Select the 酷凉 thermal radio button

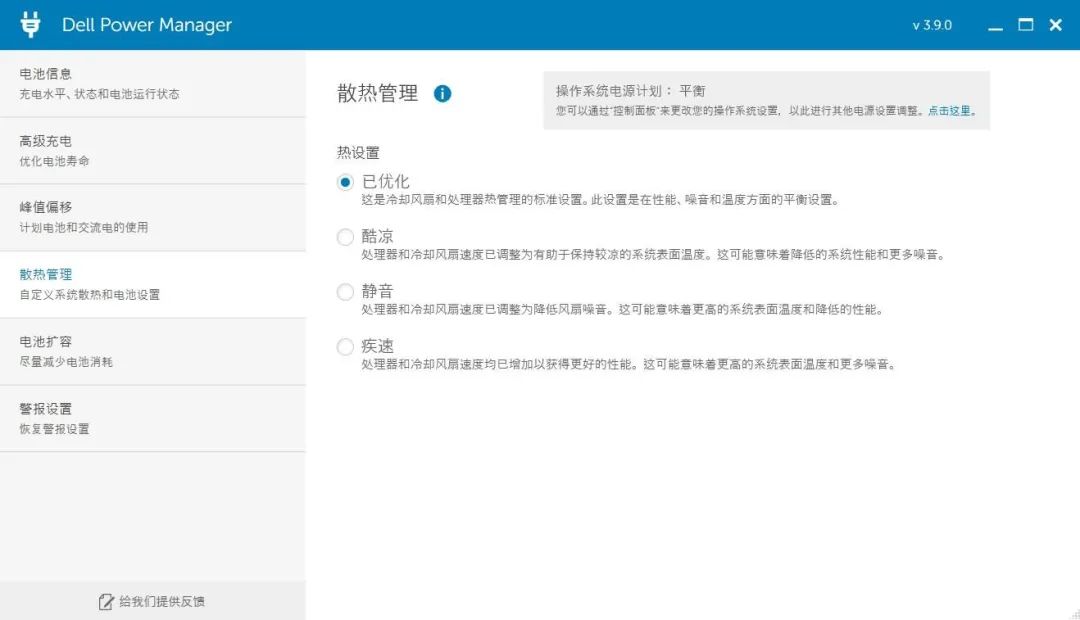[345, 237]
